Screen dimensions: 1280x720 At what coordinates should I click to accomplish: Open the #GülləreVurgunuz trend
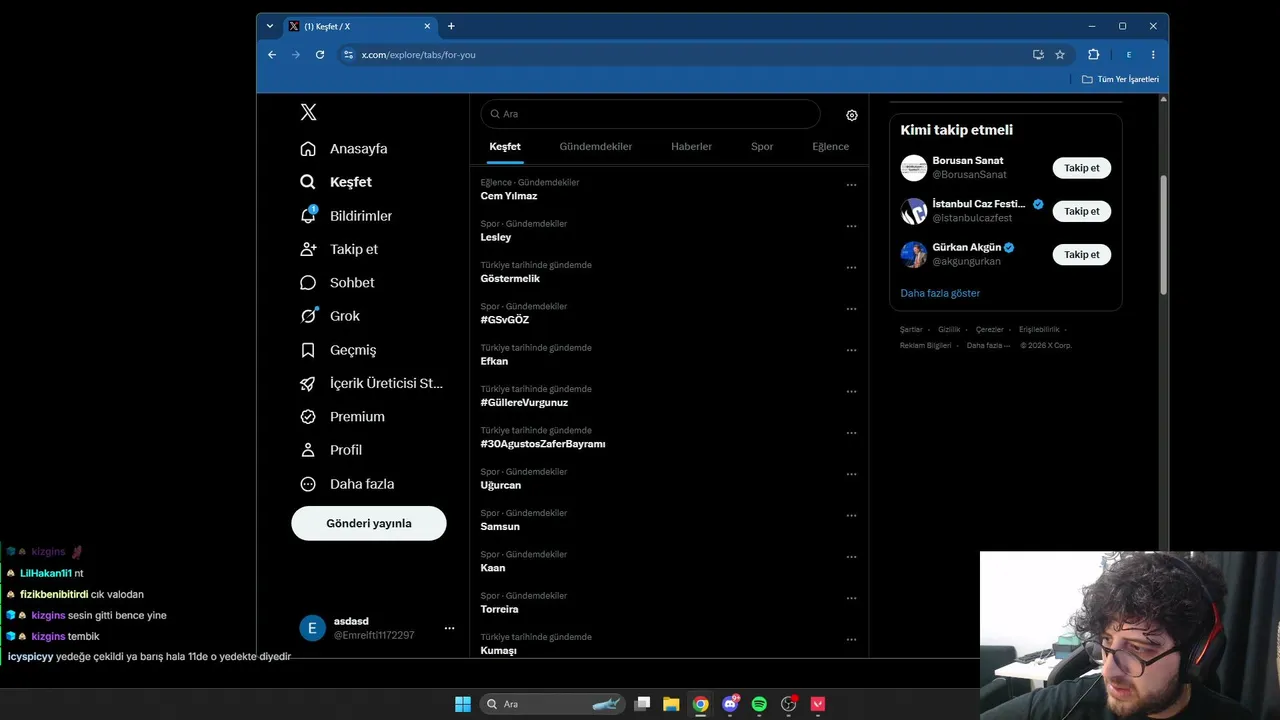524,402
